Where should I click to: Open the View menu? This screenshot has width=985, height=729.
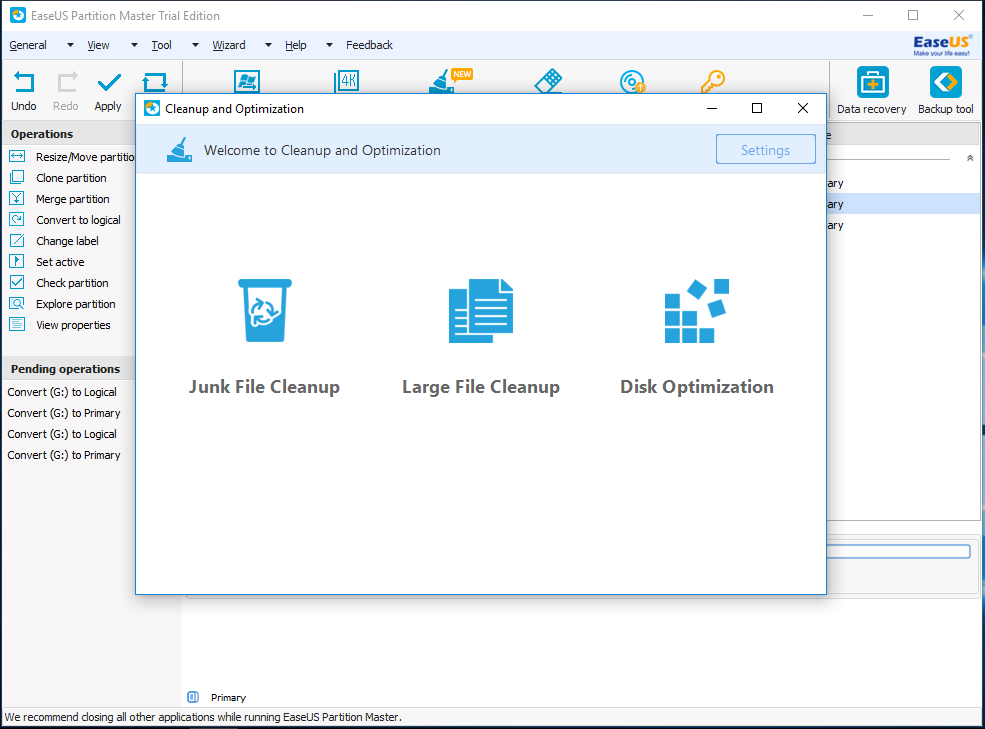(98, 45)
